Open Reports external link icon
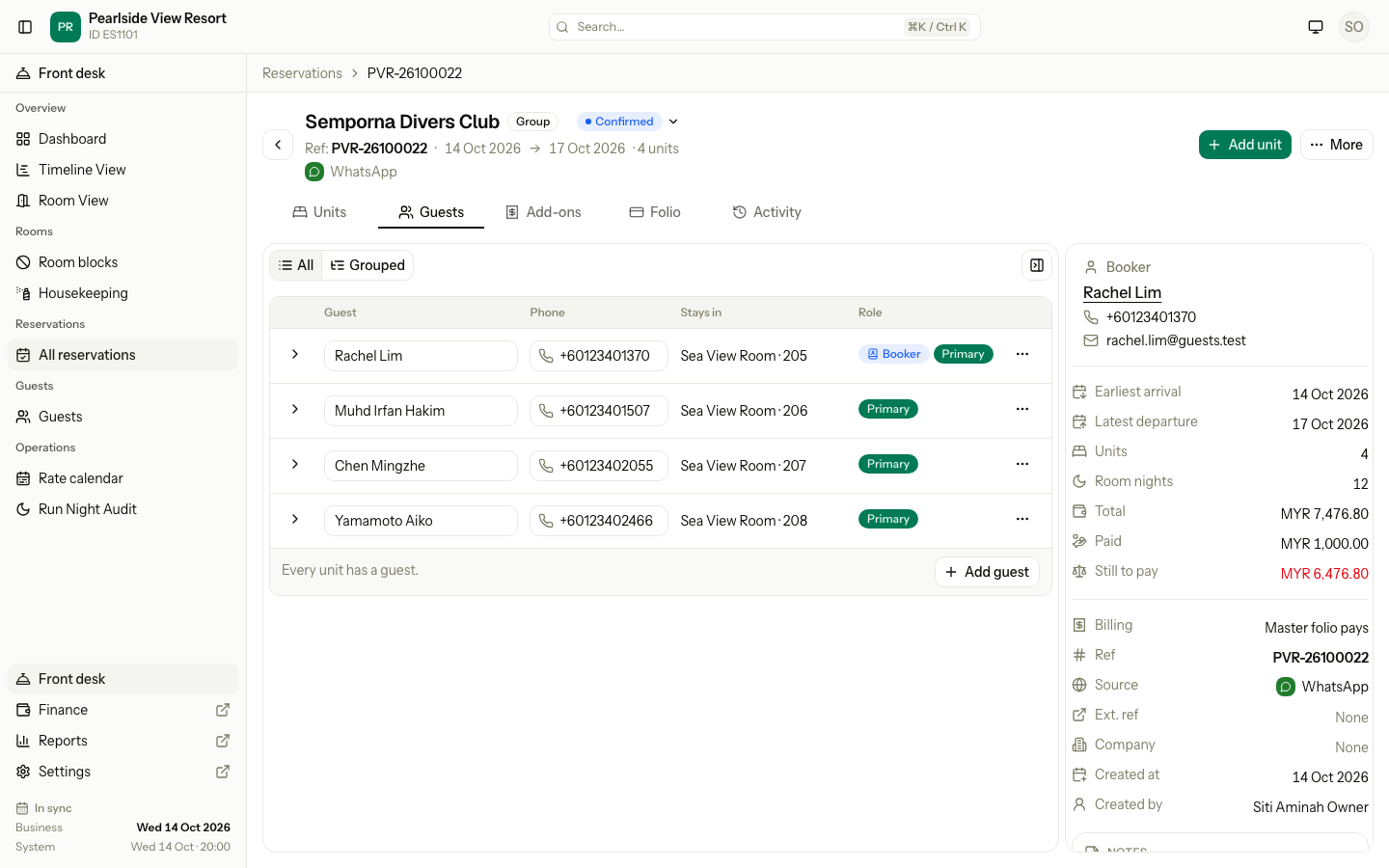The image size is (1389, 868). (x=223, y=741)
